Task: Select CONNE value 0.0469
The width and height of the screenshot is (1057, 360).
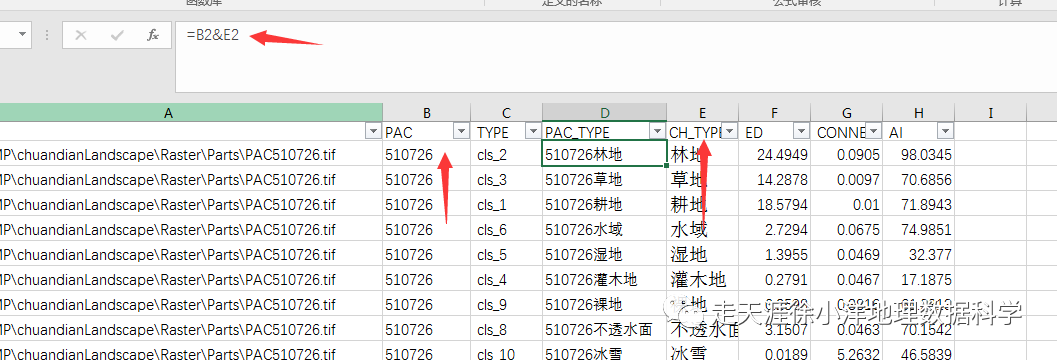Action: (847, 253)
